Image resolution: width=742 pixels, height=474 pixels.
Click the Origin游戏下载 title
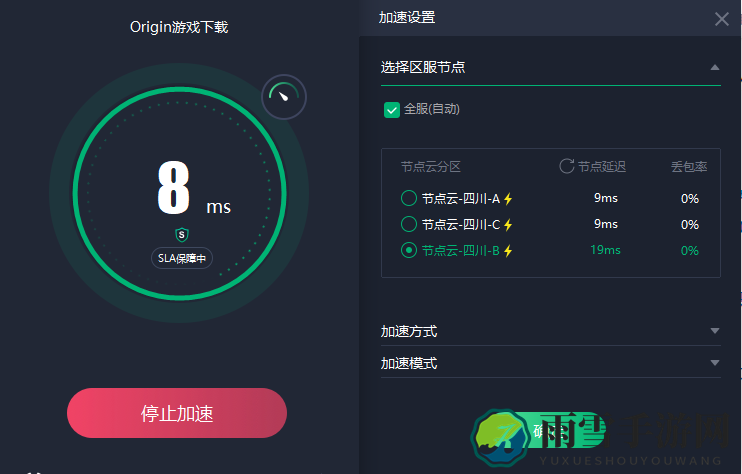[179, 27]
